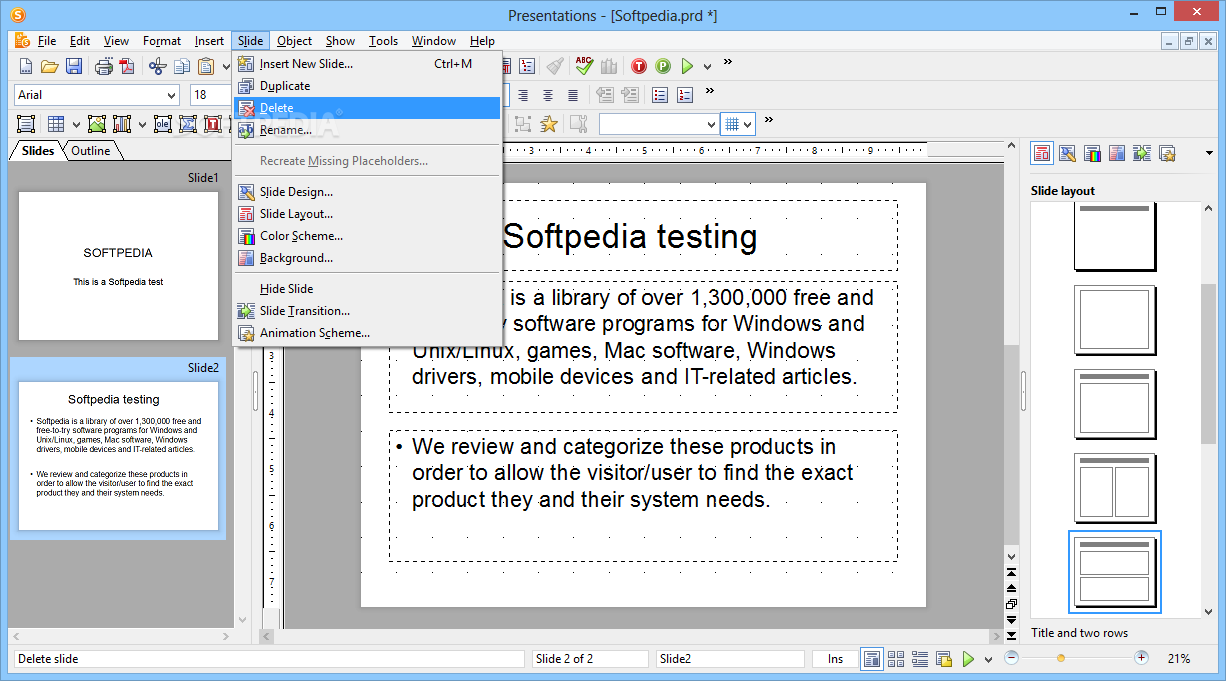Expand the table insert dropdown arrow
Screen dimensions: 1226x681
click(x=76, y=125)
